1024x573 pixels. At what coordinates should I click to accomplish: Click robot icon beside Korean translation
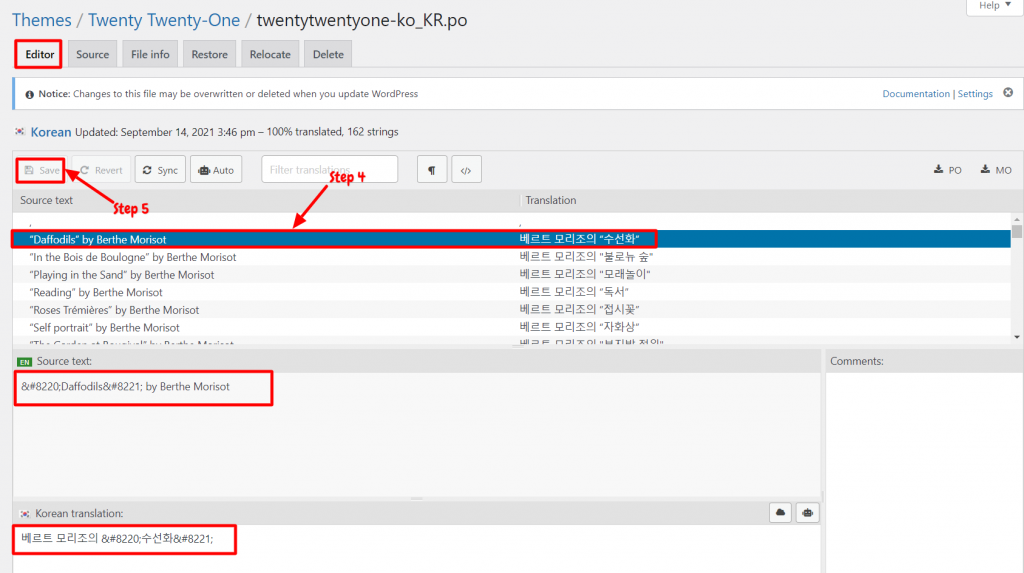(x=808, y=513)
